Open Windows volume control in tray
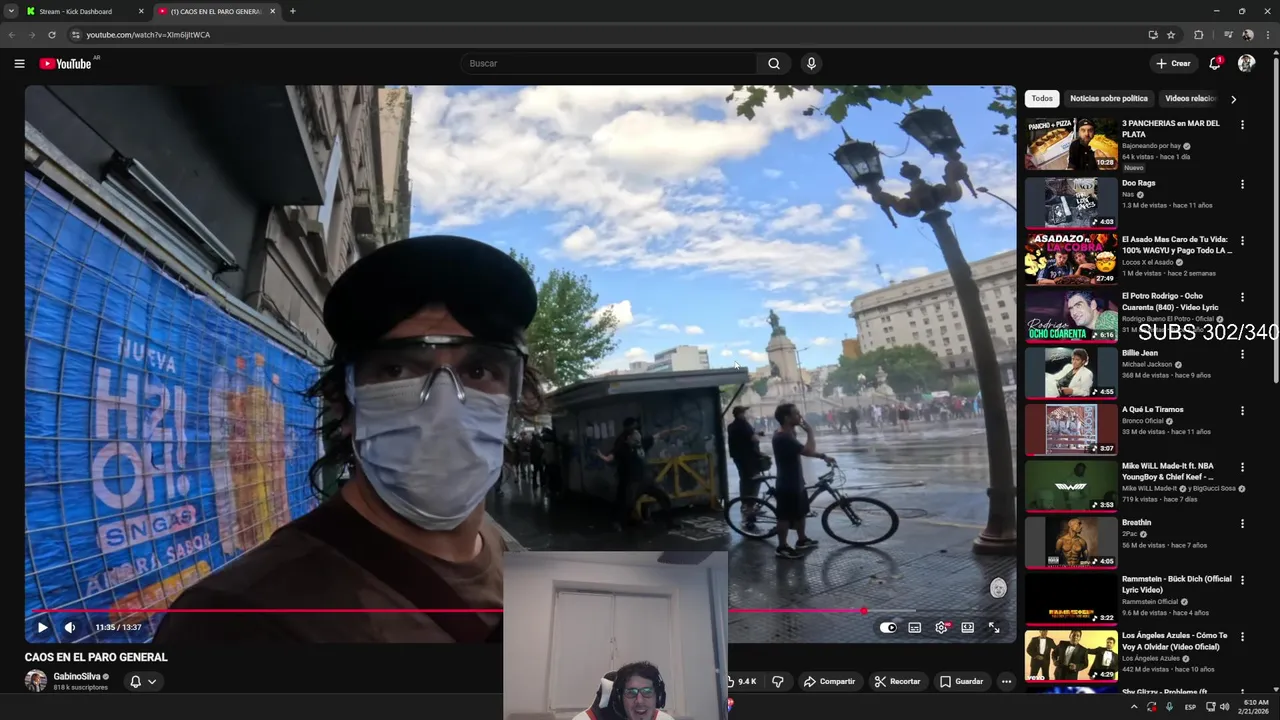This screenshot has width=1280, height=720. (1224, 706)
